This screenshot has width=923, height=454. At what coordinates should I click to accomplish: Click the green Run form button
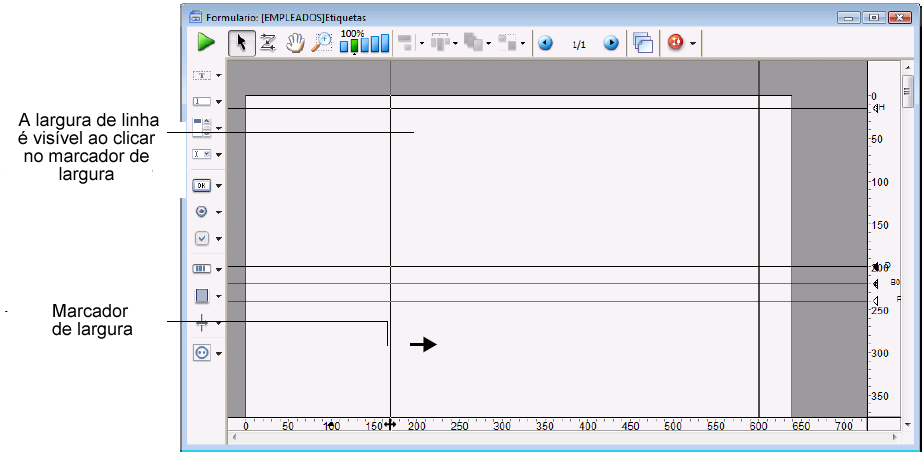tap(206, 43)
